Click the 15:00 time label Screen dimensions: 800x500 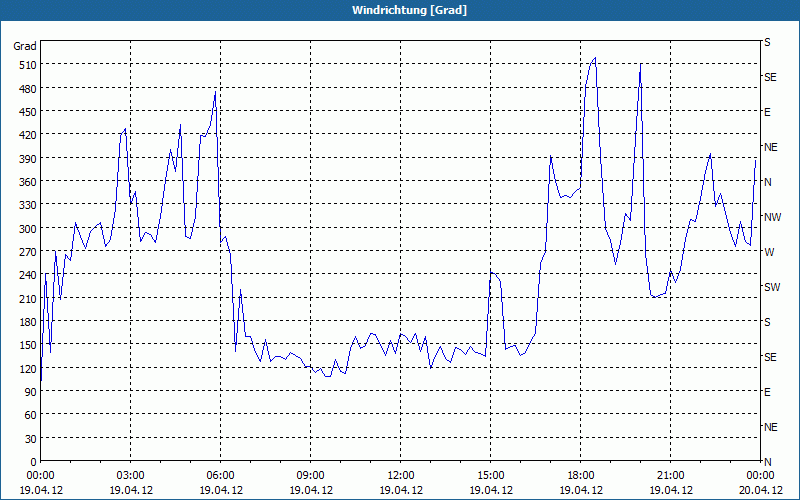click(x=490, y=476)
